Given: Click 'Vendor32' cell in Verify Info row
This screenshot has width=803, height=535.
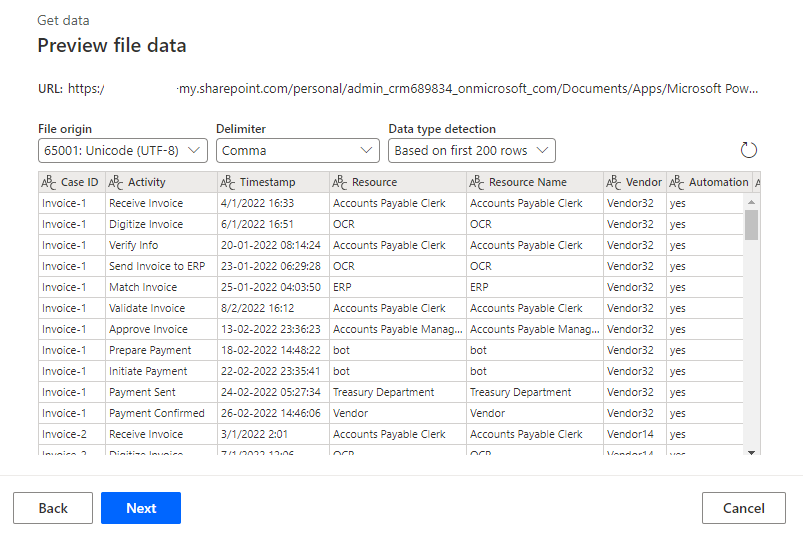Looking at the screenshot, I should (x=635, y=245).
